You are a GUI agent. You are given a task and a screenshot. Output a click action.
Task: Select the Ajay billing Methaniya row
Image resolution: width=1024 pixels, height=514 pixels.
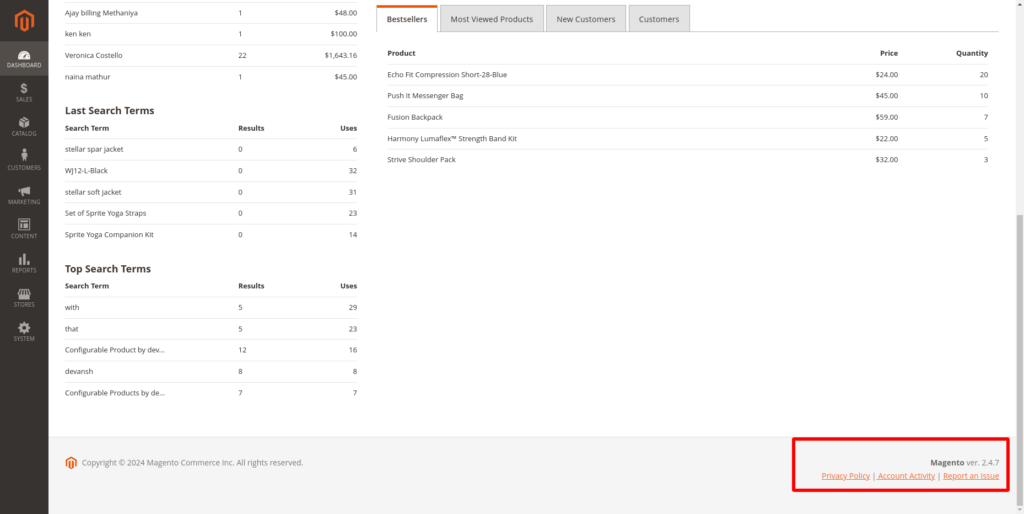tap(211, 13)
